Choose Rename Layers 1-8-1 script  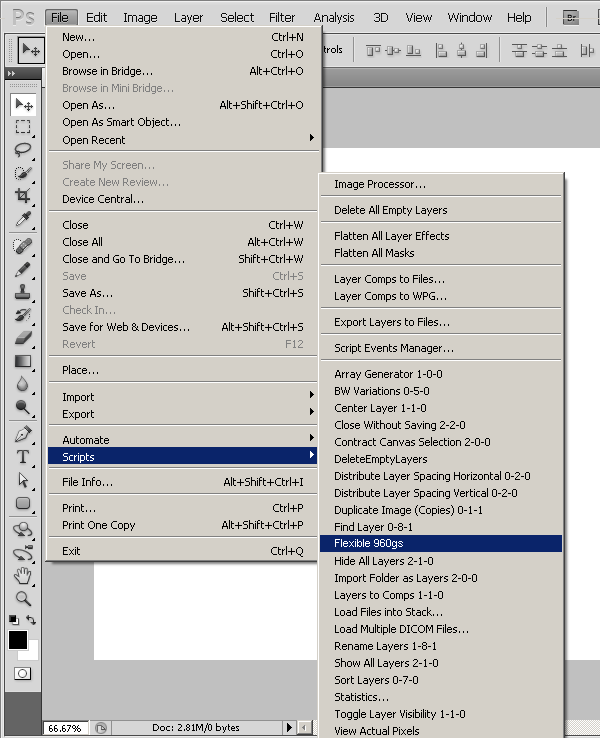pos(441,646)
